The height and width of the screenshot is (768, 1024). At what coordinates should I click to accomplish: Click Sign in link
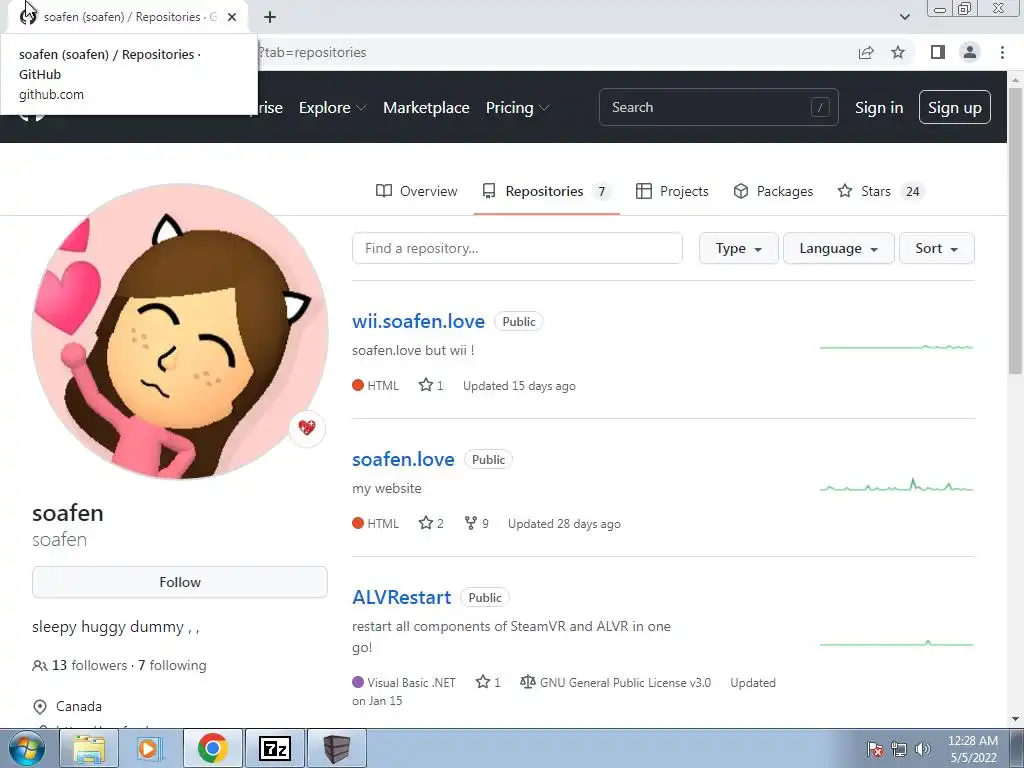coord(879,108)
